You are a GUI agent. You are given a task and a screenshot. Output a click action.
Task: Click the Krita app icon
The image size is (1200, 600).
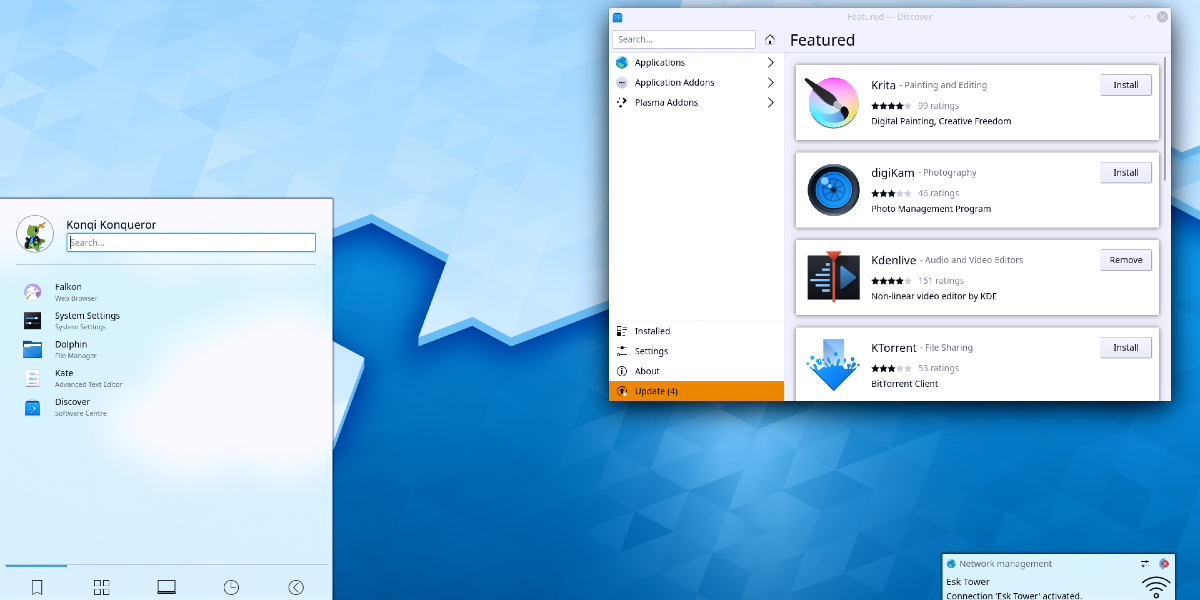(x=833, y=103)
